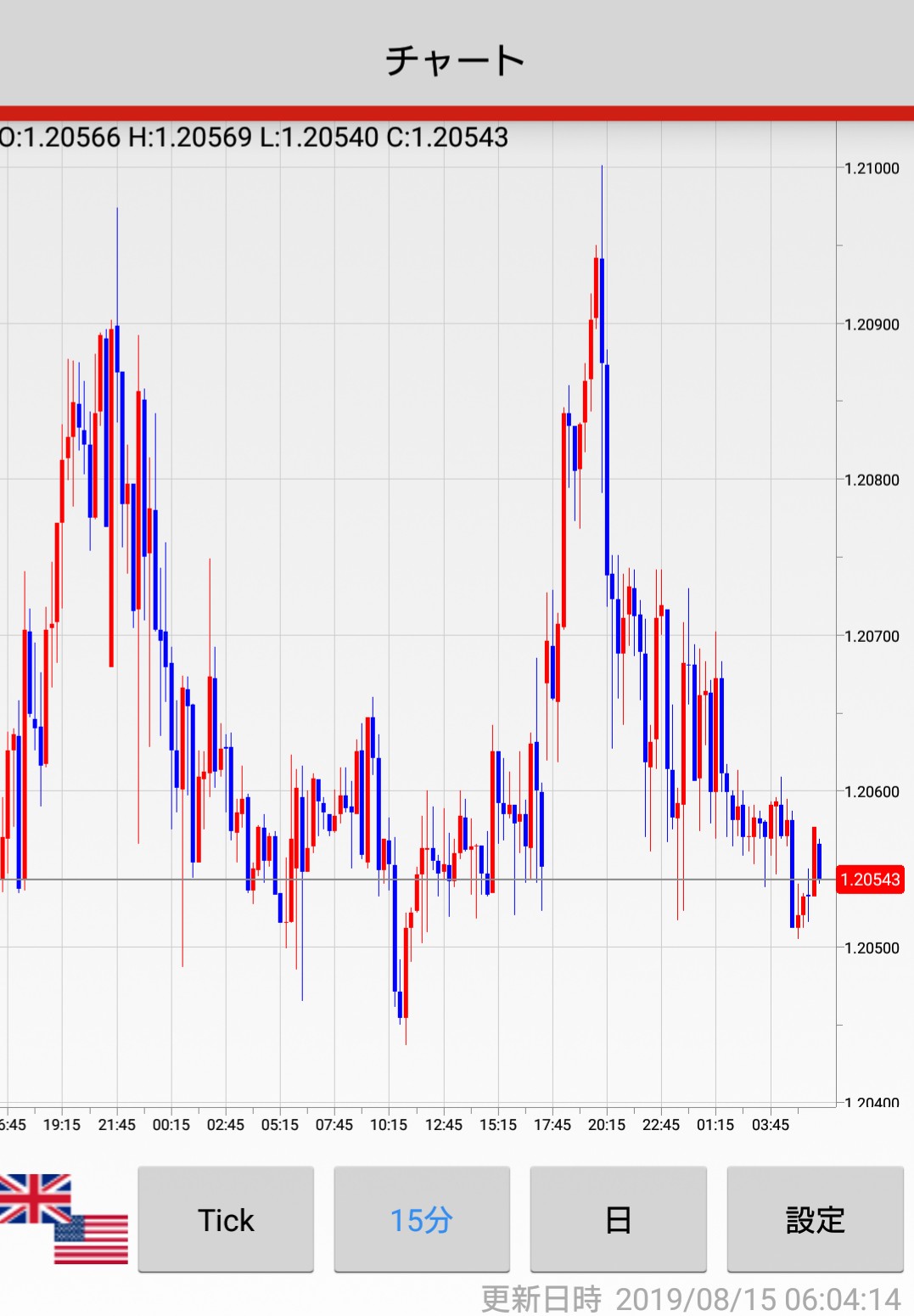Viewport: 914px width, 1316px height.
Task: Tap the GBP/USD currency pair flag icon
Action: [64, 1219]
